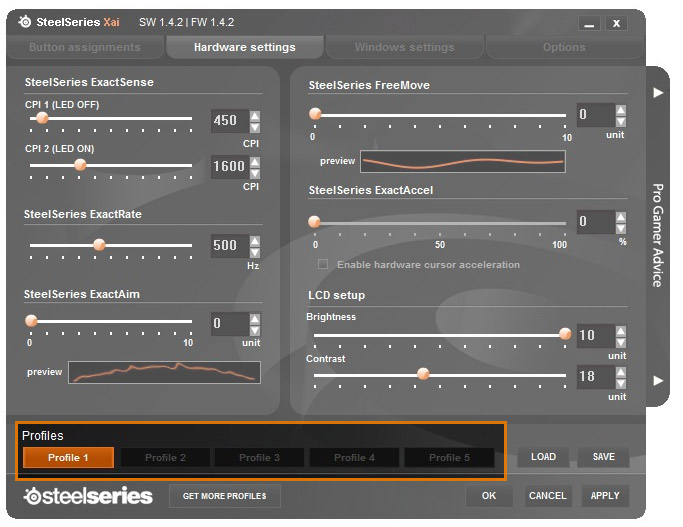Viewport: 683px width, 527px height.
Task: Enable hardware cursor acceleration checkbox
Action: coord(323,264)
